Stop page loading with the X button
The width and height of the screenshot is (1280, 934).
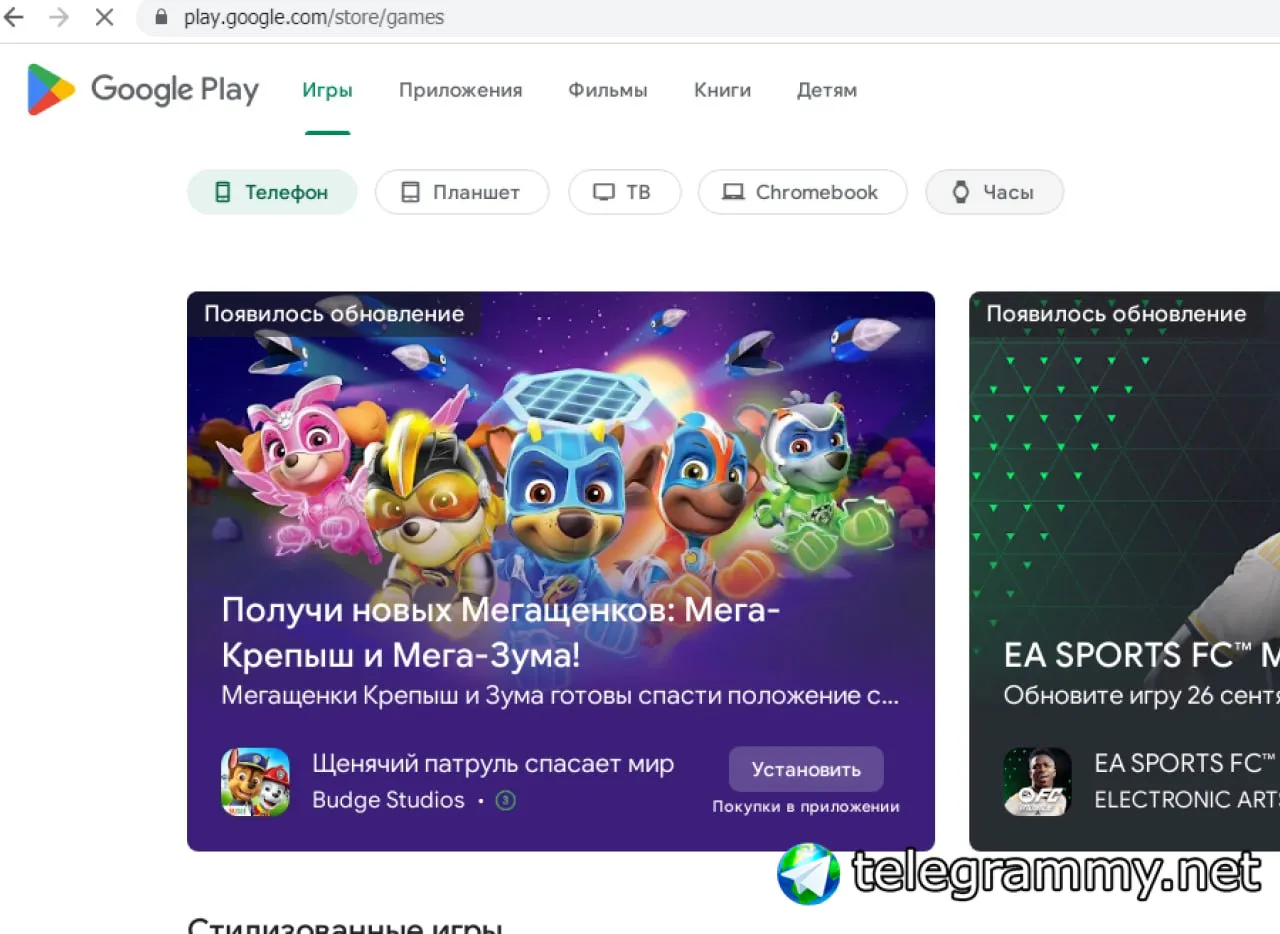click(104, 17)
